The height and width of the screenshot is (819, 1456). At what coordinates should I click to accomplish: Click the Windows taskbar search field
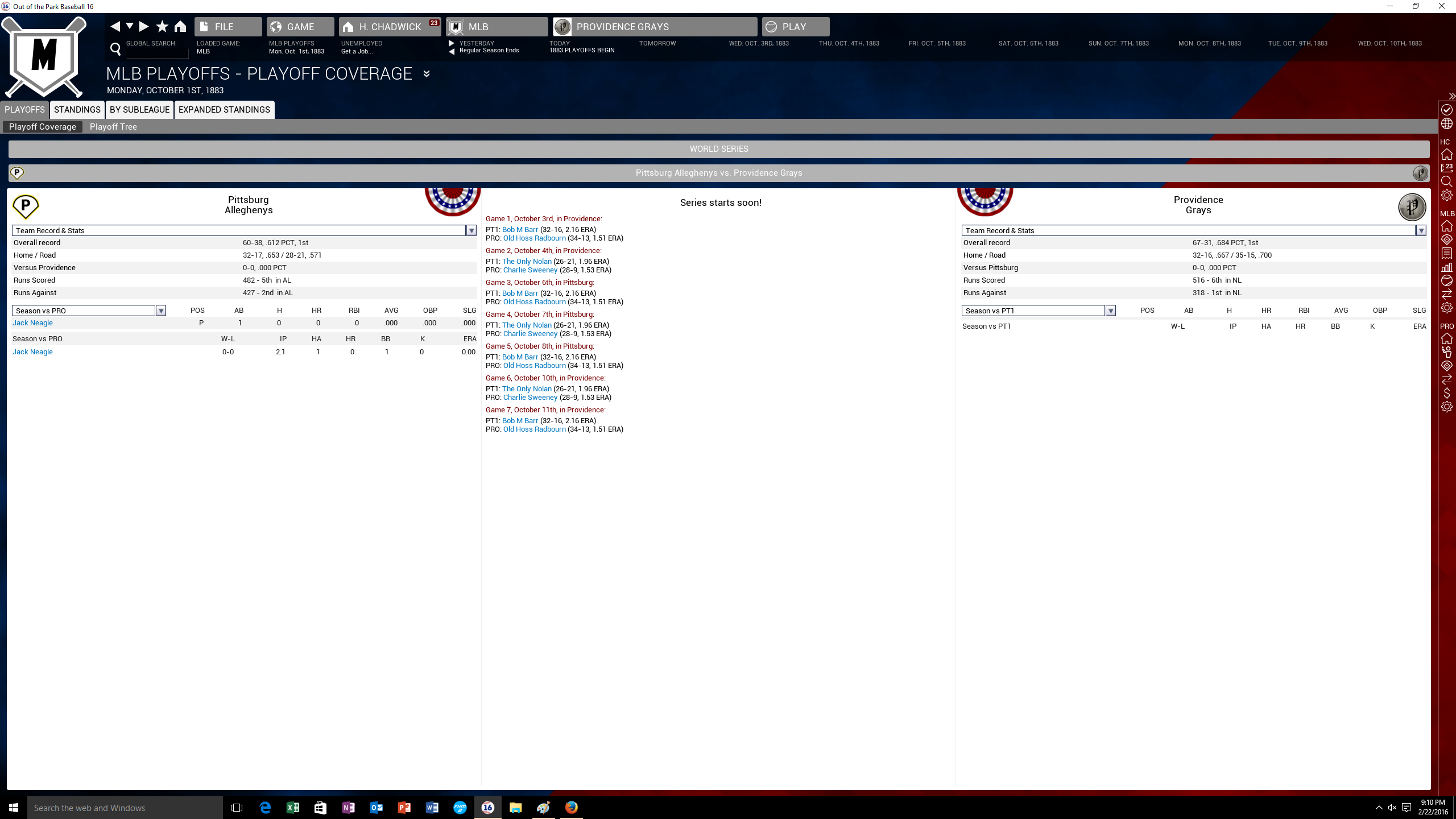125,808
